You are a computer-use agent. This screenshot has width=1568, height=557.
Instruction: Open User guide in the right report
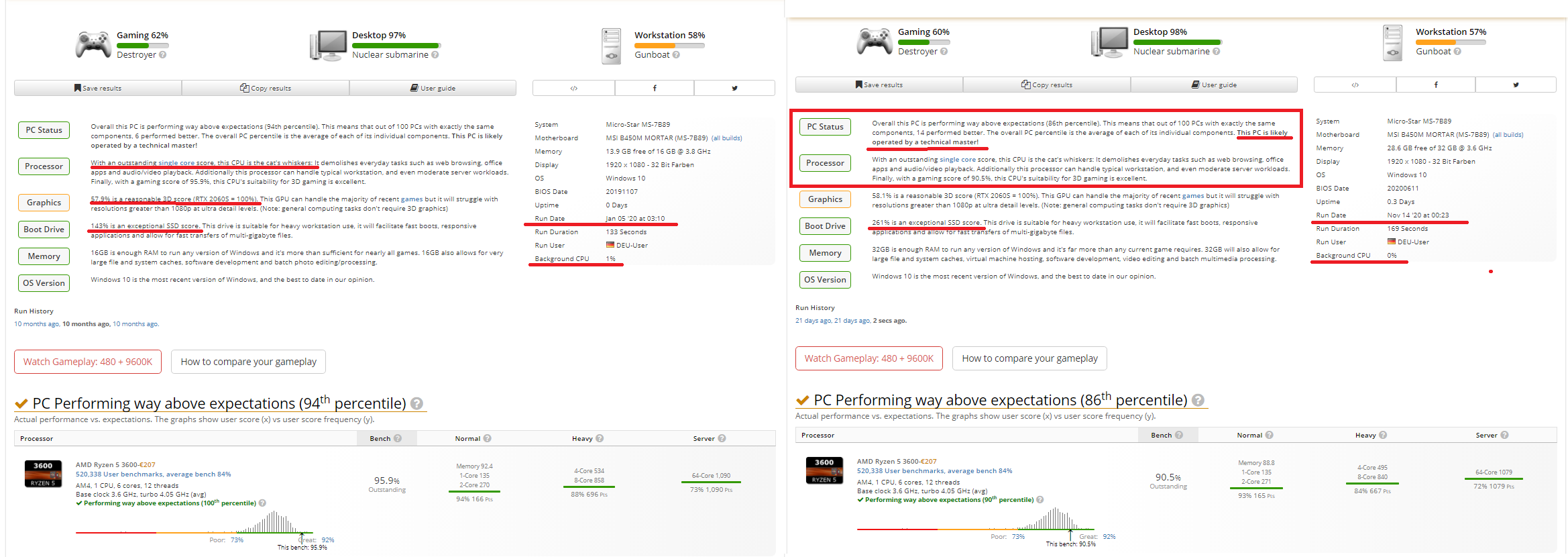click(1214, 85)
